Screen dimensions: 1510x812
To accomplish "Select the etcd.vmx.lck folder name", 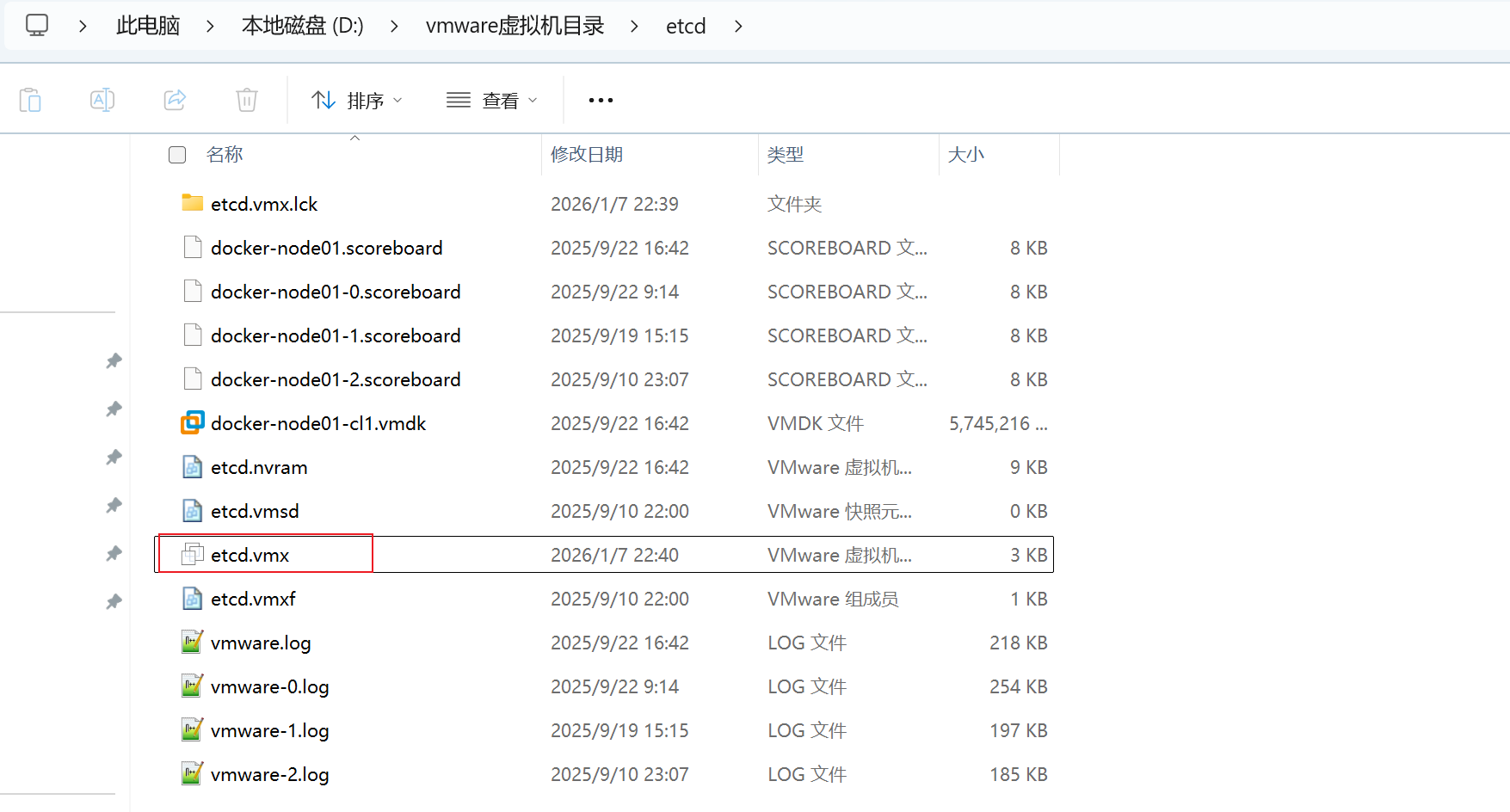I will pos(264,204).
